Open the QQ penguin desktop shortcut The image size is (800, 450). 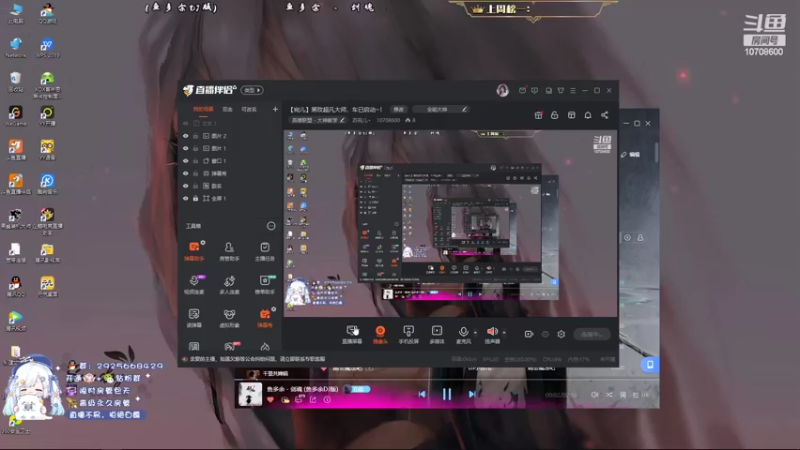coord(15,286)
